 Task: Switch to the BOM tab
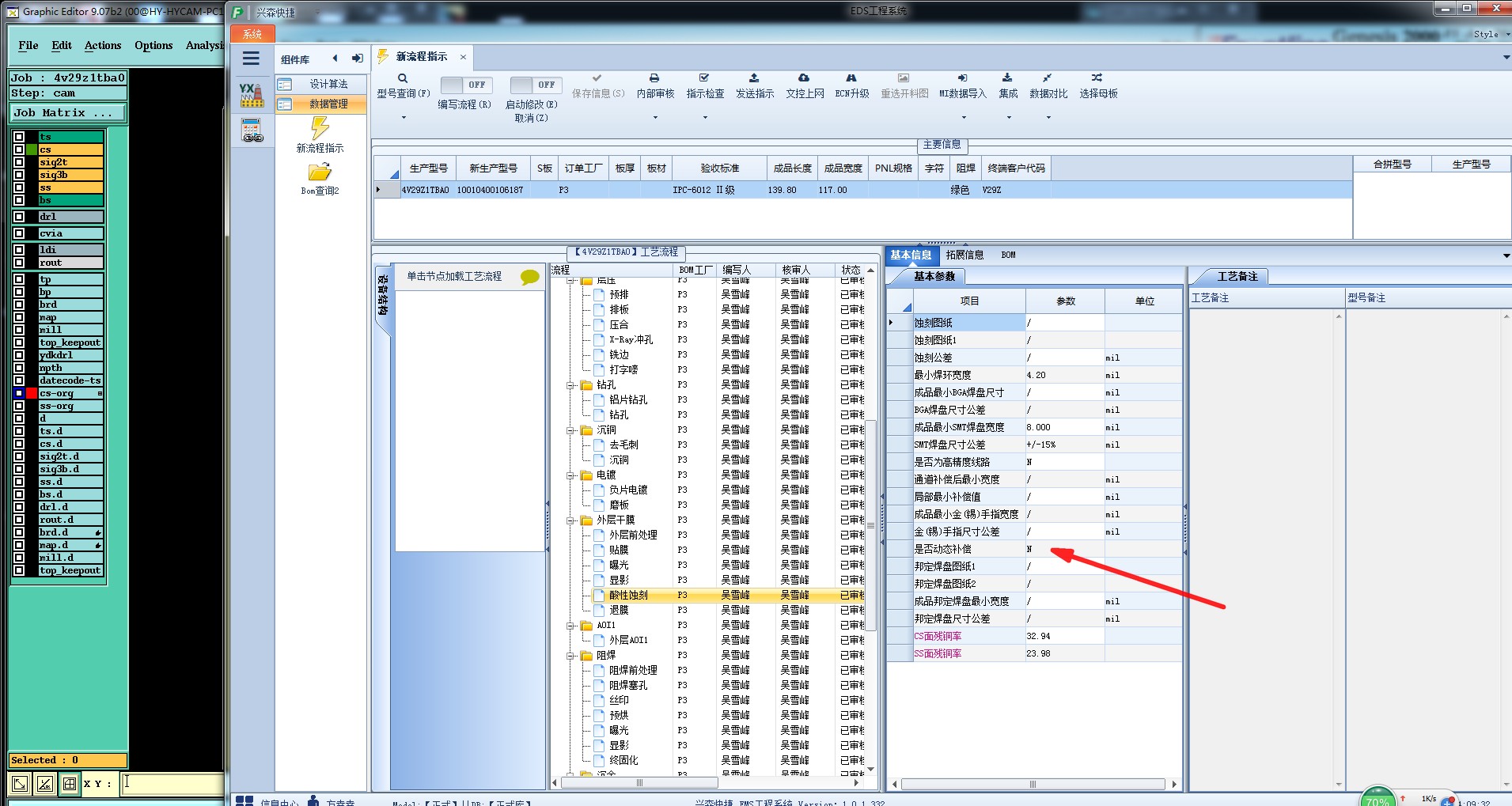pyautogui.click(x=1008, y=255)
